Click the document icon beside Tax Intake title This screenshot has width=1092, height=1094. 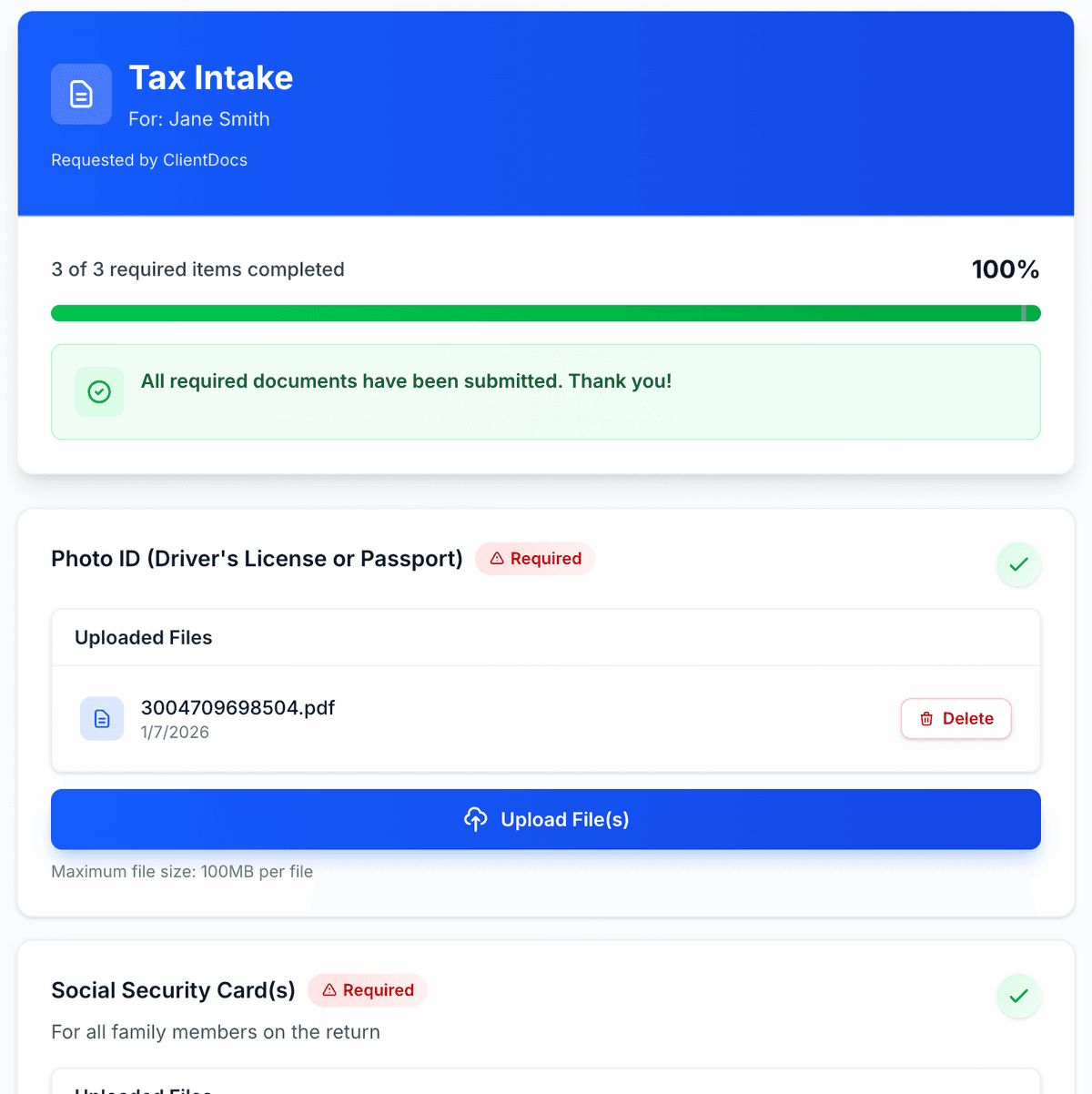coord(81,94)
